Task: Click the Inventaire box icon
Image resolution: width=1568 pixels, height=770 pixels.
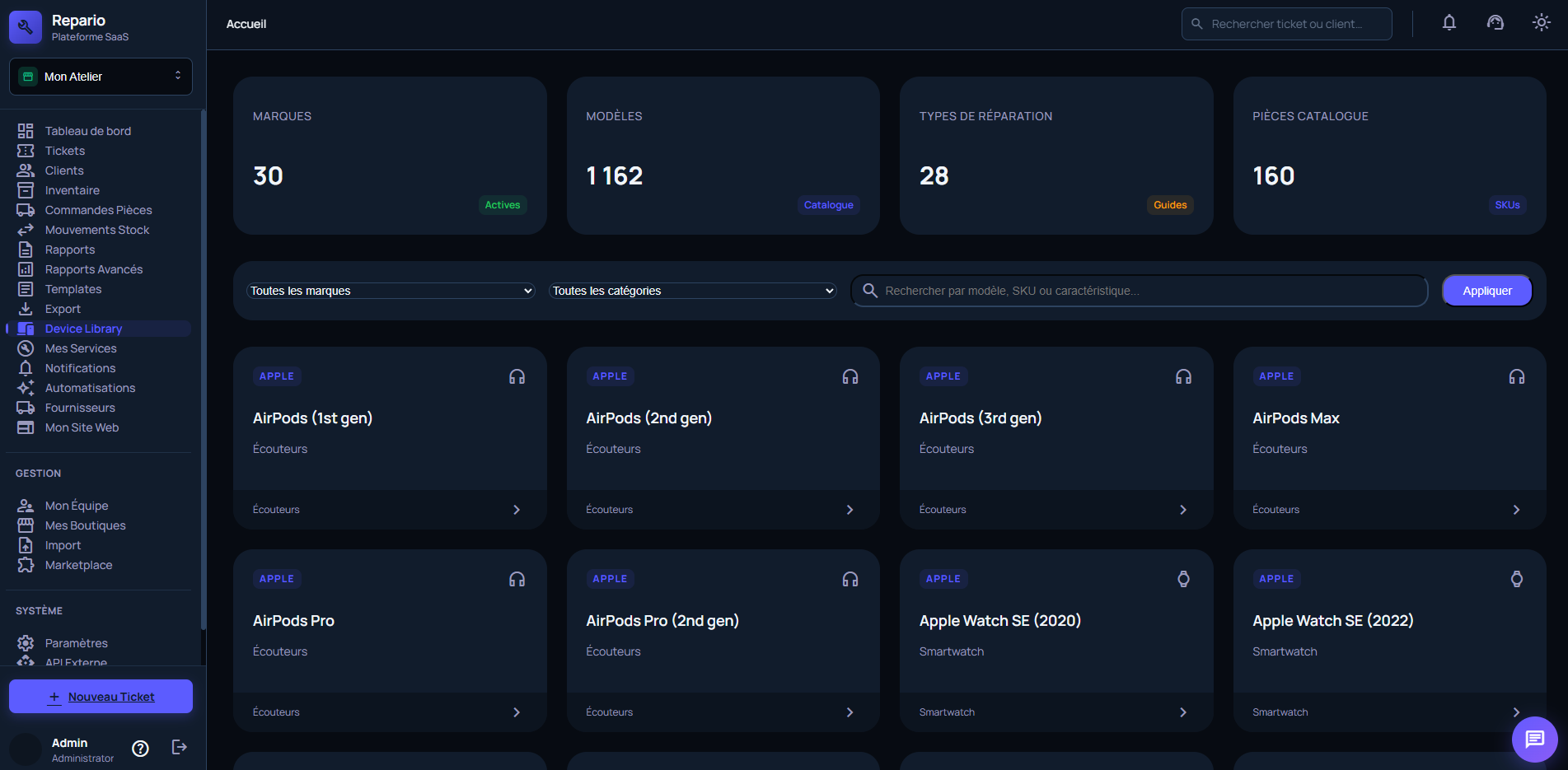Action: point(26,190)
